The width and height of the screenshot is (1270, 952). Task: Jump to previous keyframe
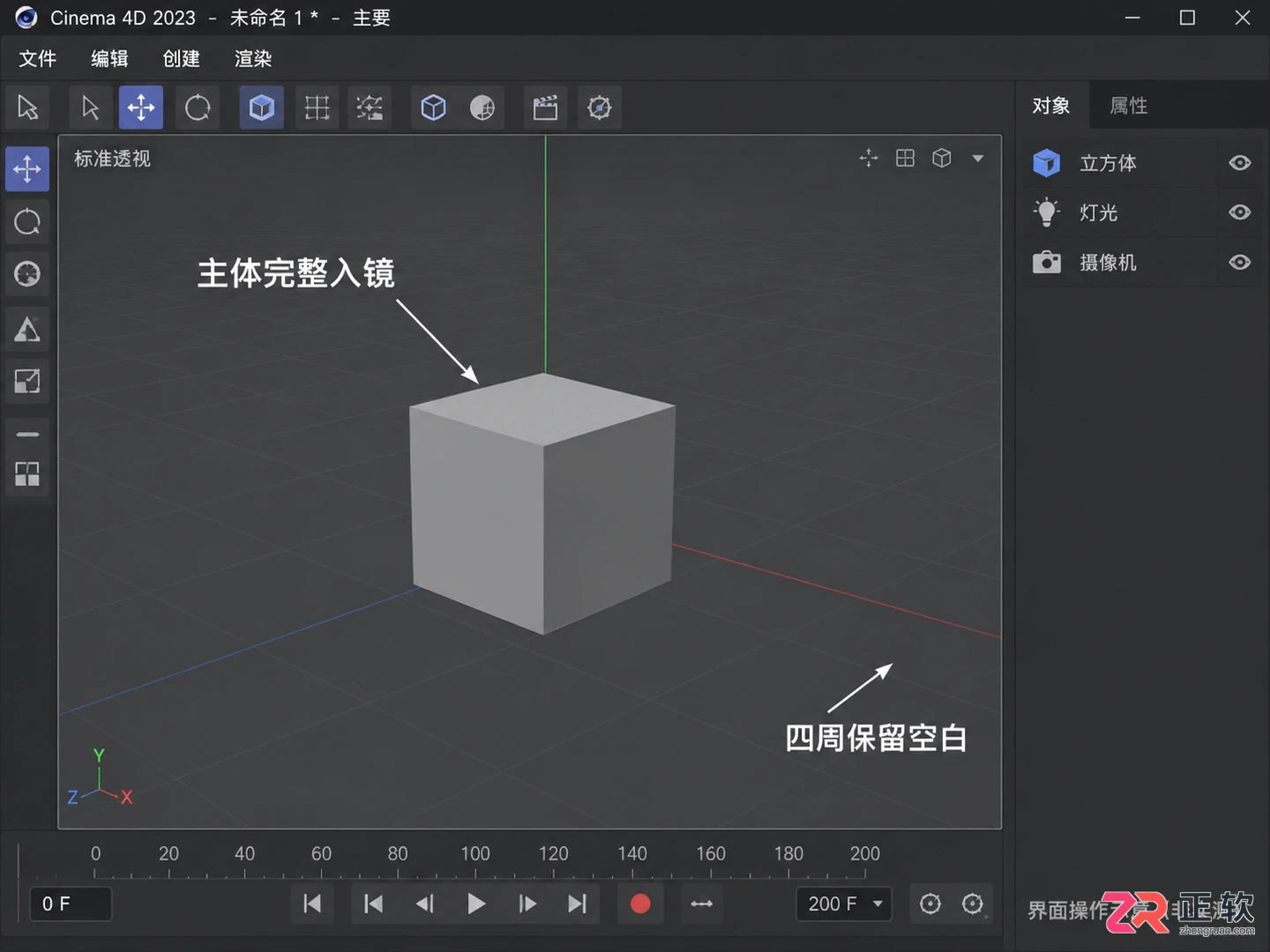click(373, 904)
